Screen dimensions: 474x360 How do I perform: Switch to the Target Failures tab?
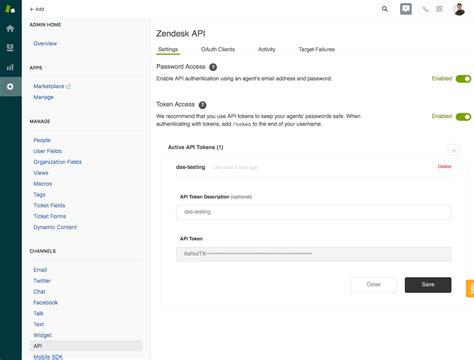pyautogui.click(x=317, y=49)
